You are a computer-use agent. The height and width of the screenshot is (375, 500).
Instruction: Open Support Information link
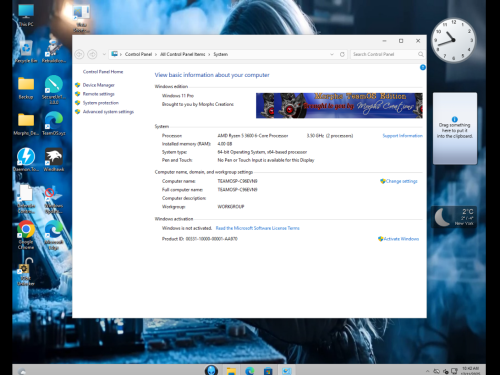coord(402,136)
